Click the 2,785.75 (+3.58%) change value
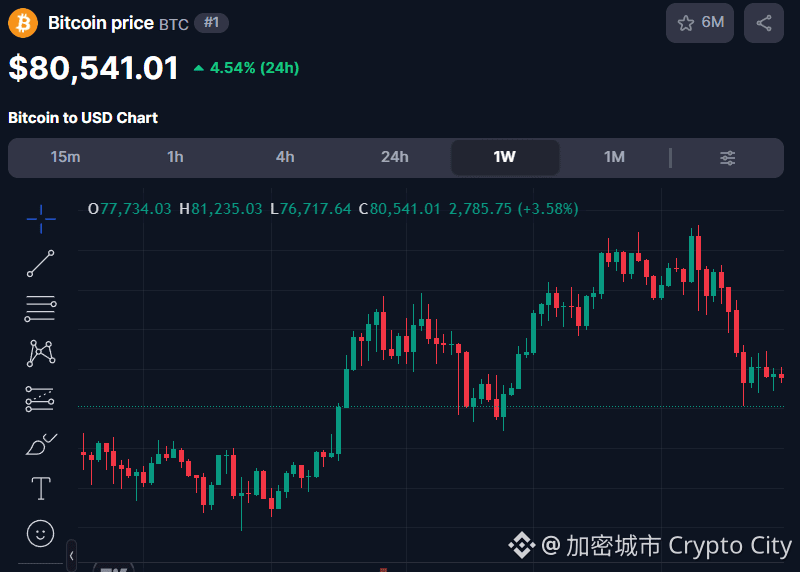 [513, 209]
